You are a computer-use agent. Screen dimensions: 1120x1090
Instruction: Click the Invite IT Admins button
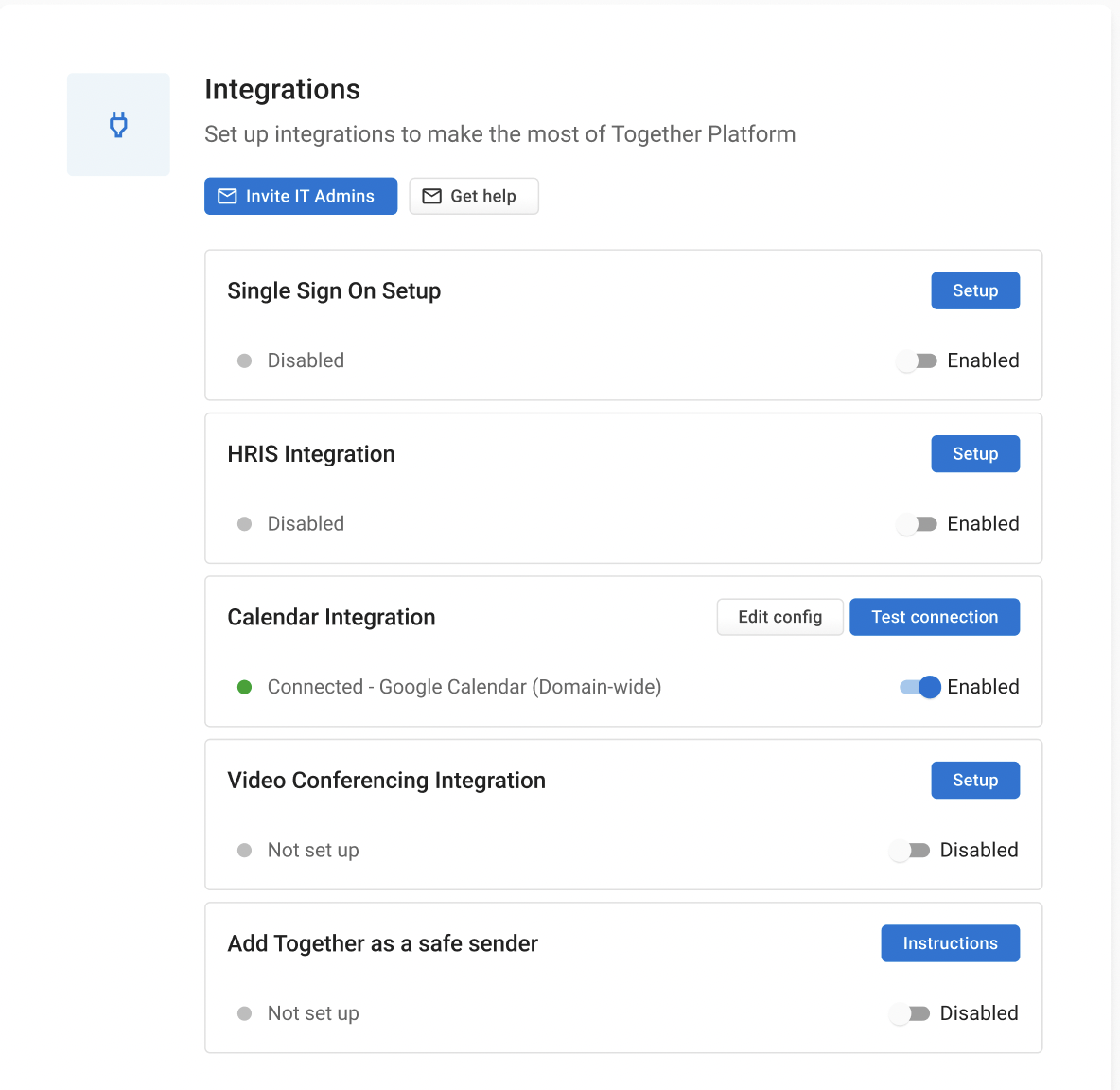[x=301, y=196]
